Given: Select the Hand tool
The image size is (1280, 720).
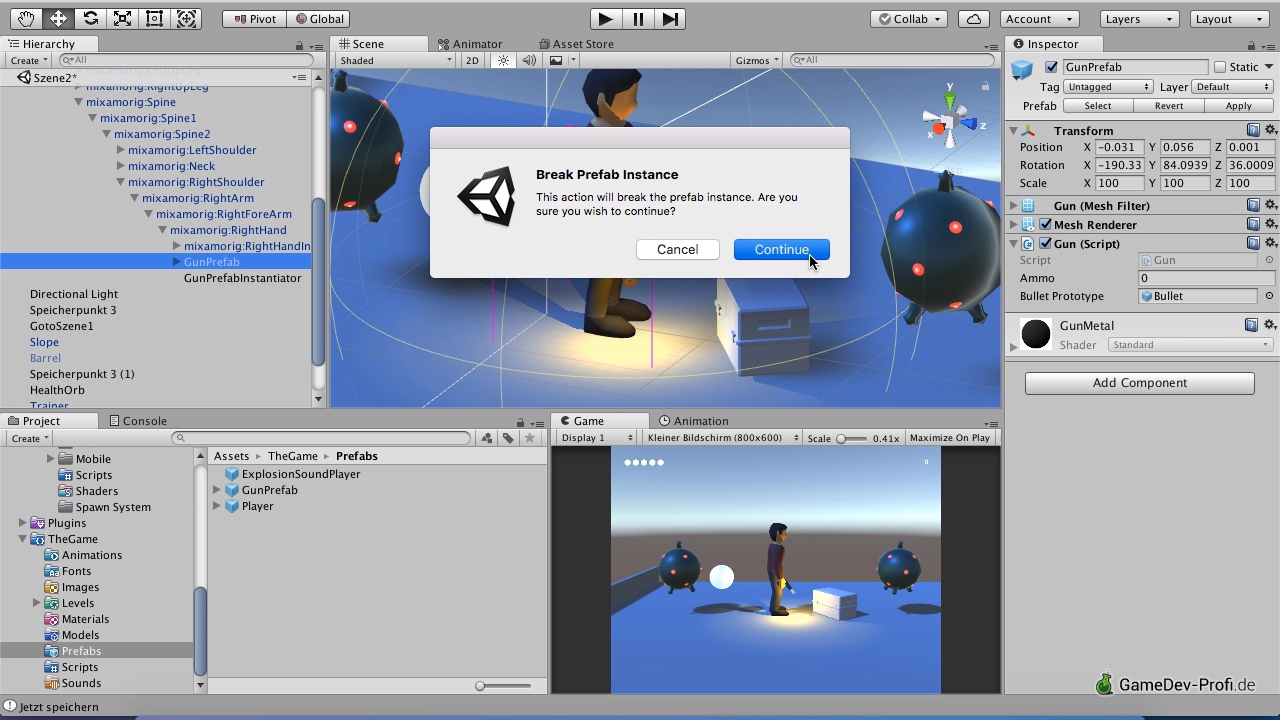Looking at the screenshot, I should pyautogui.click(x=26, y=18).
